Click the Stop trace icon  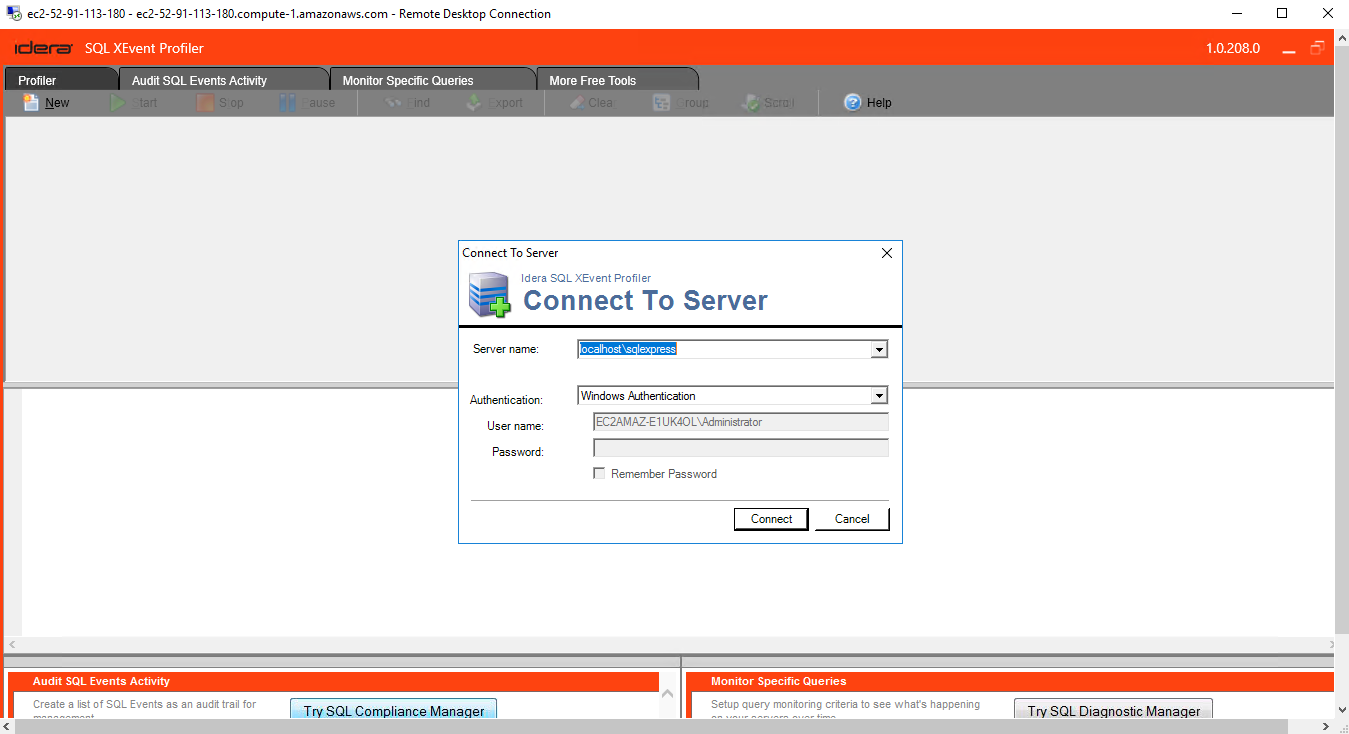220,102
